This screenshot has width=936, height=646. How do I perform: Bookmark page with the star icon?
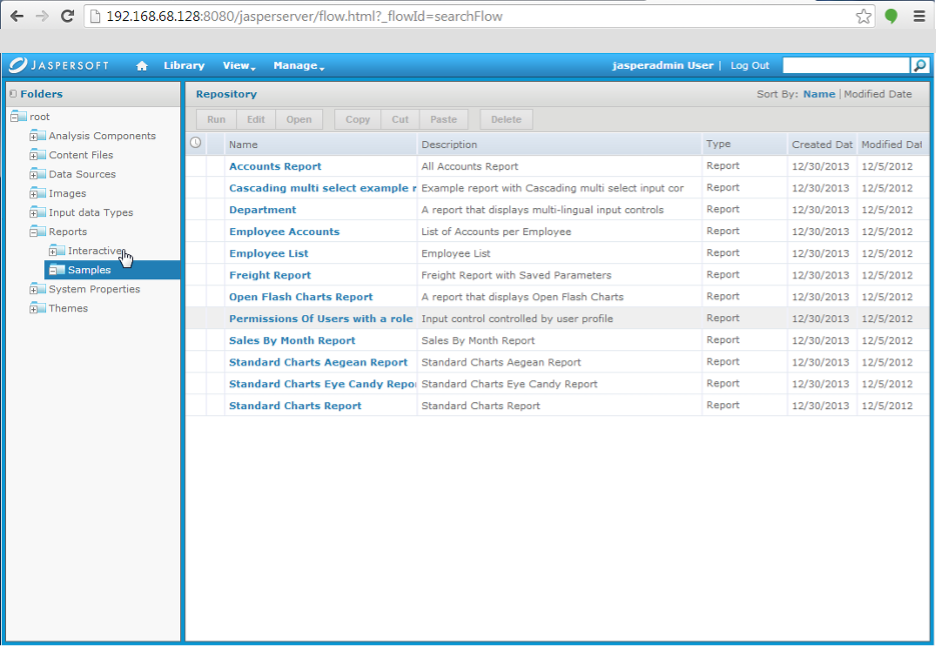pos(863,16)
